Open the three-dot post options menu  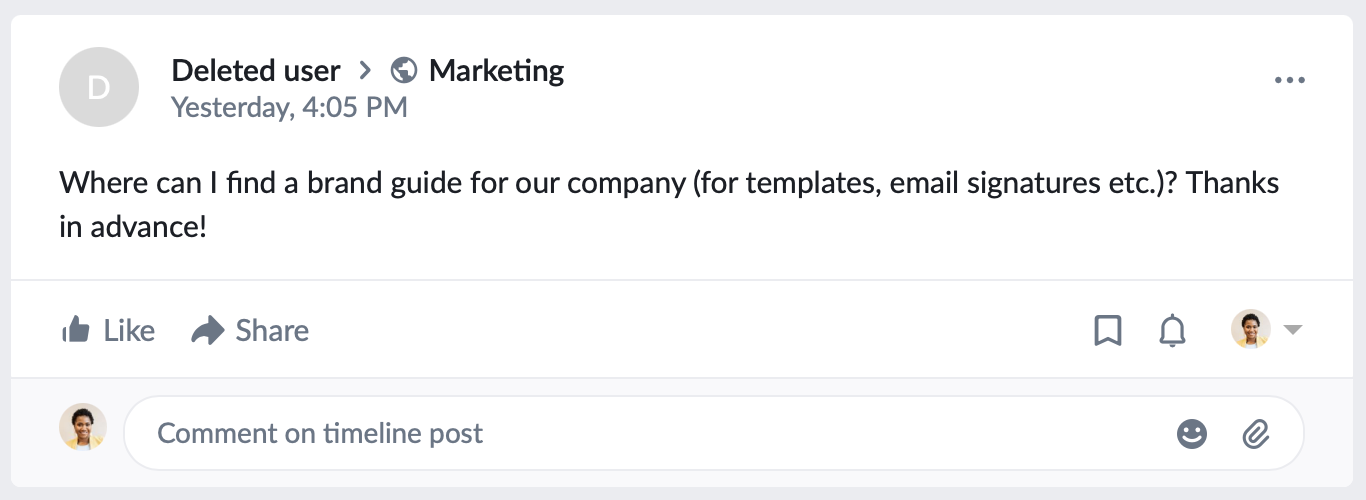click(1290, 81)
